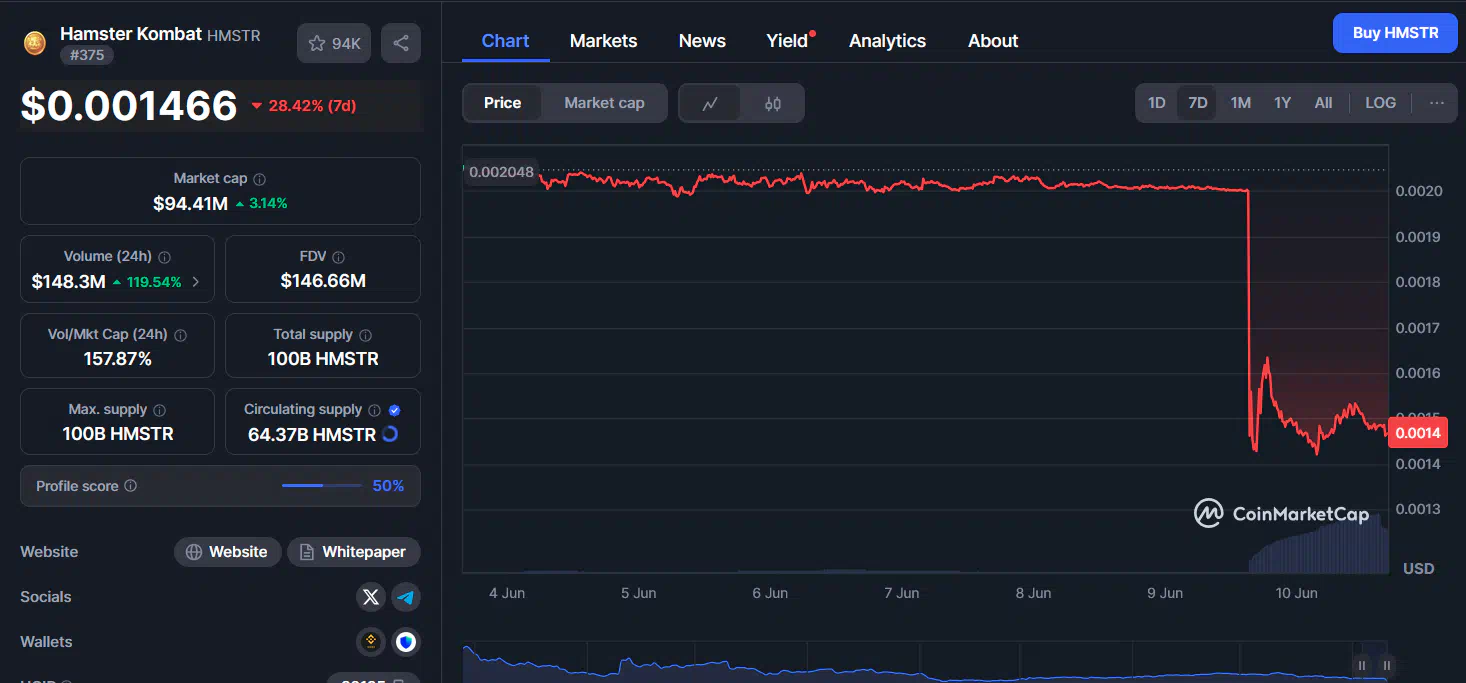Switch to candlestick chart view
The image size is (1466, 683).
click(x=772, y=103)
